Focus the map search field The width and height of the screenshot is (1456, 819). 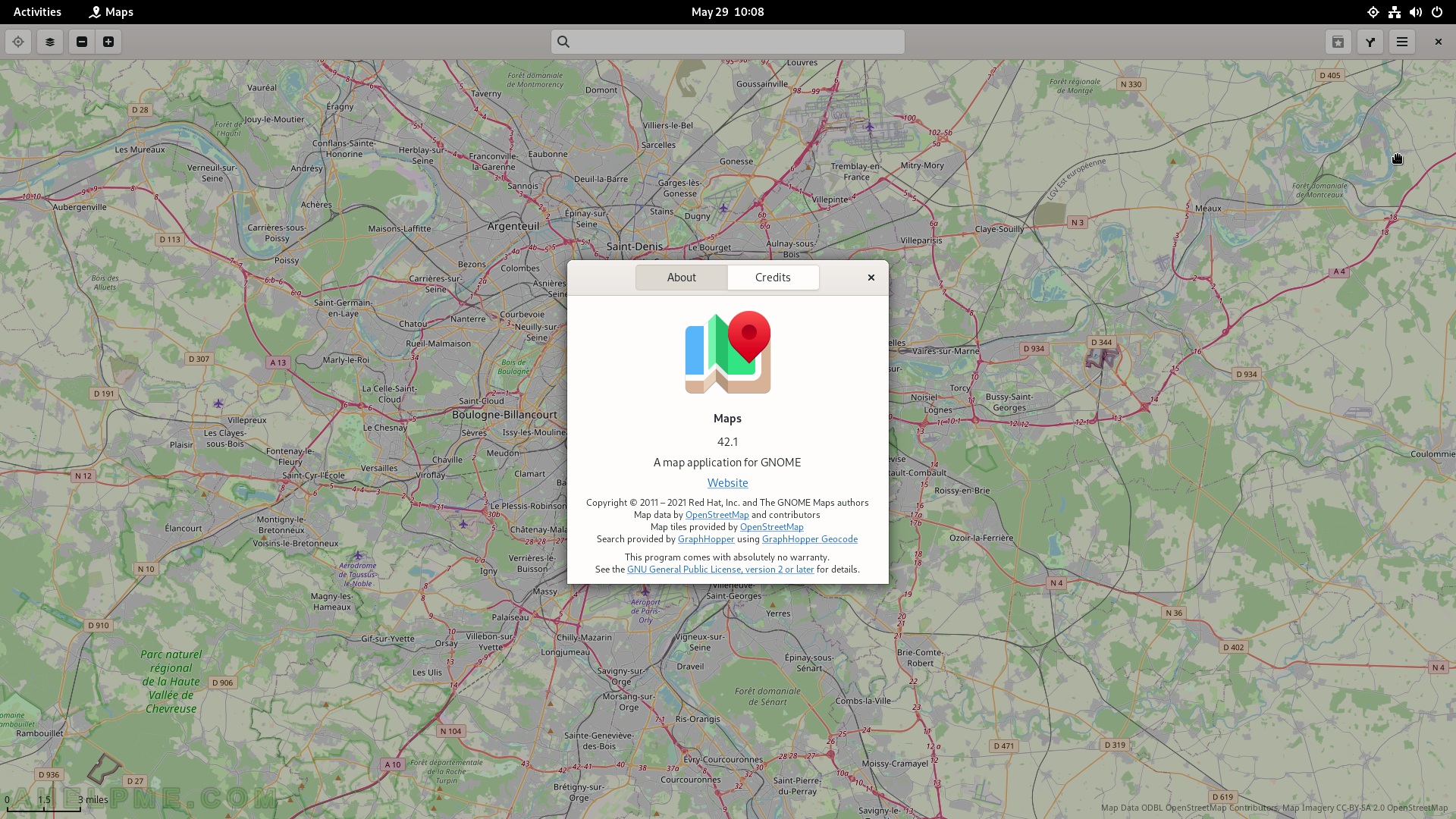(728, 42)
